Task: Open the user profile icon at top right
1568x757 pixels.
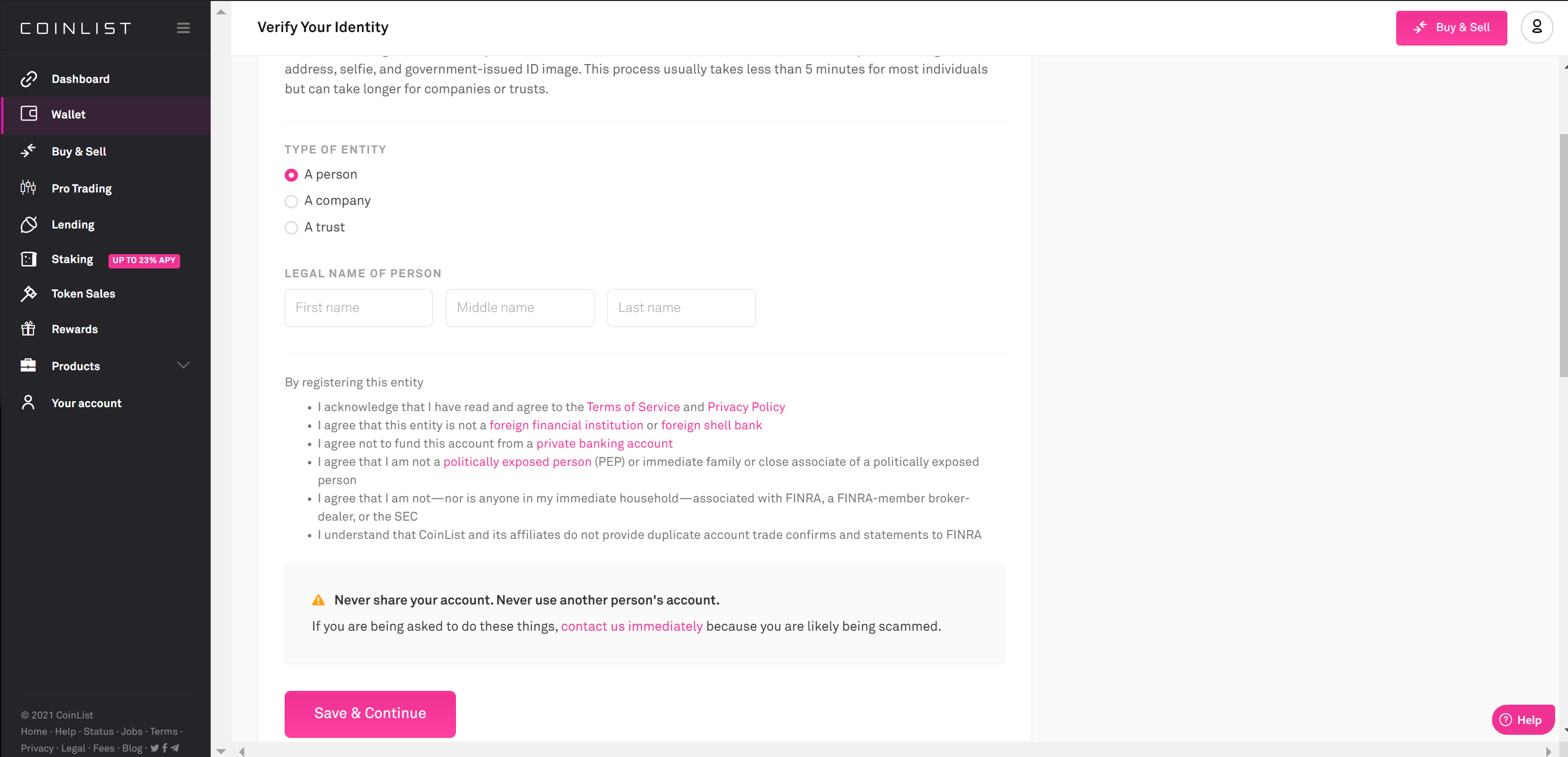Action: pos(1536,28)
